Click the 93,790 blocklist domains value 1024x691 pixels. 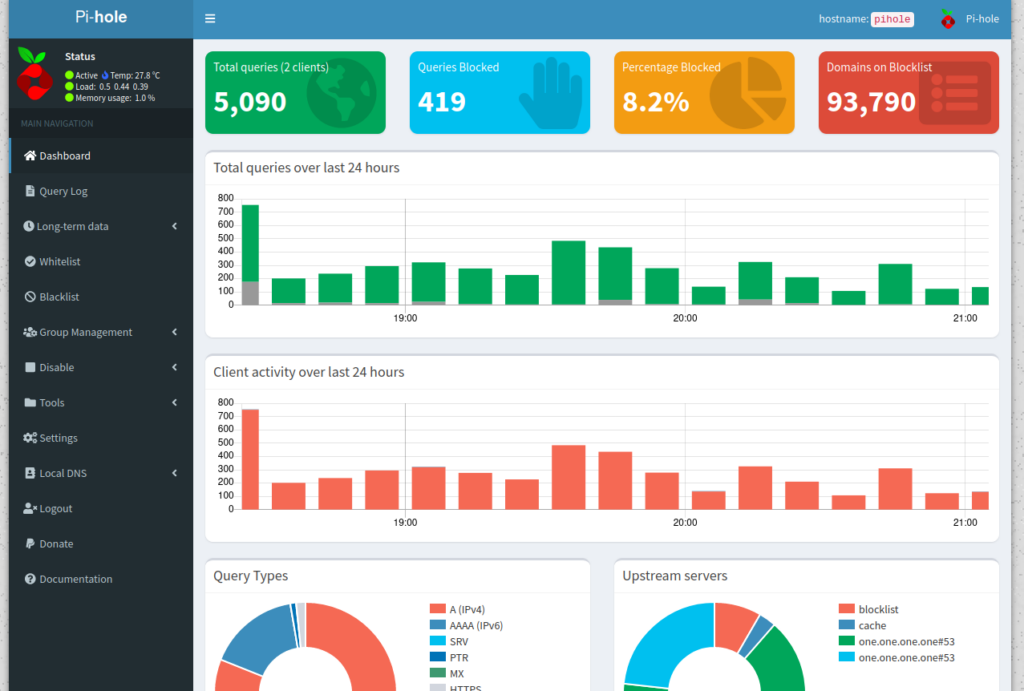click(871, 102)
